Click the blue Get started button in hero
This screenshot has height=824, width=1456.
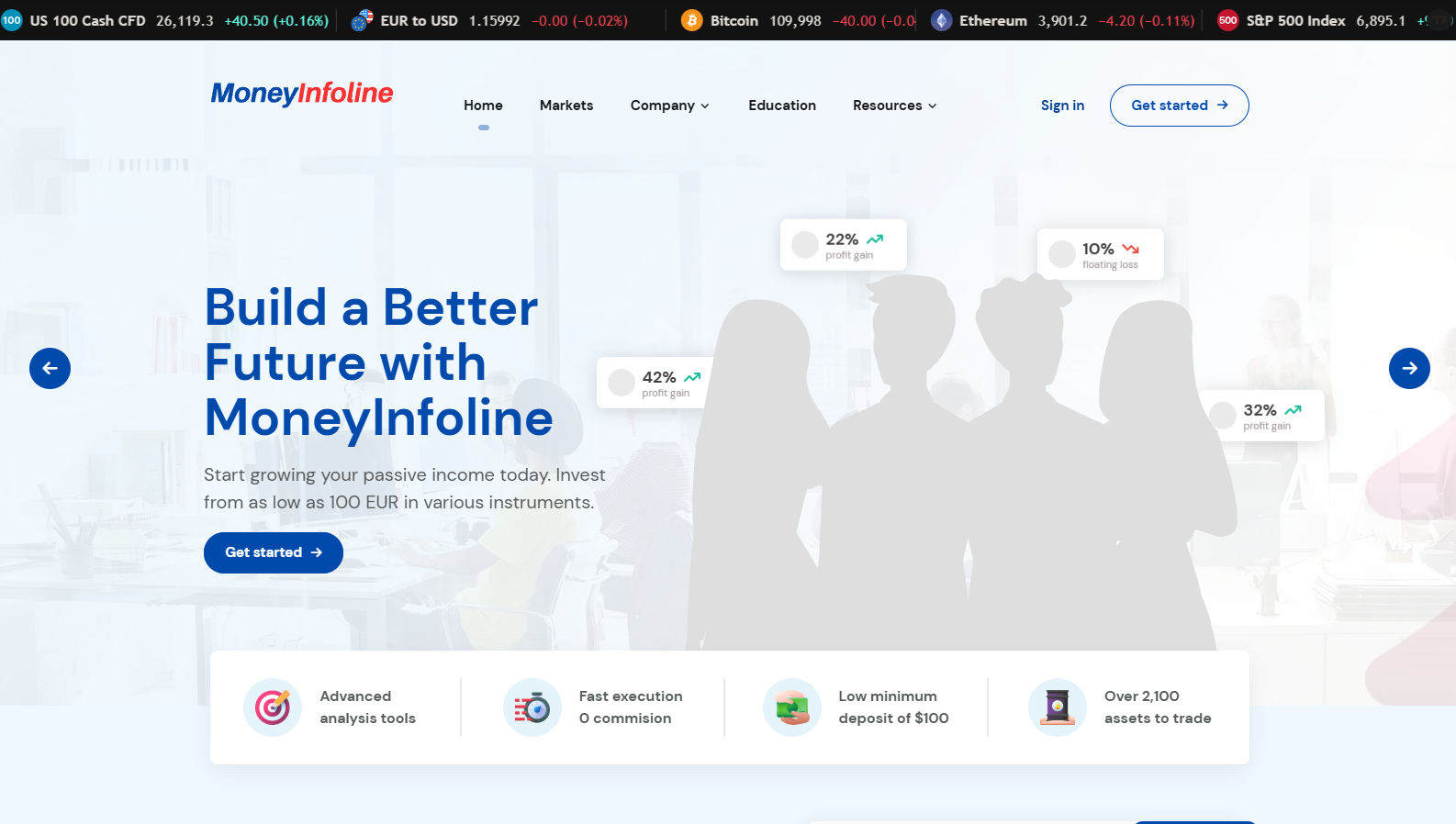(274, 552)
